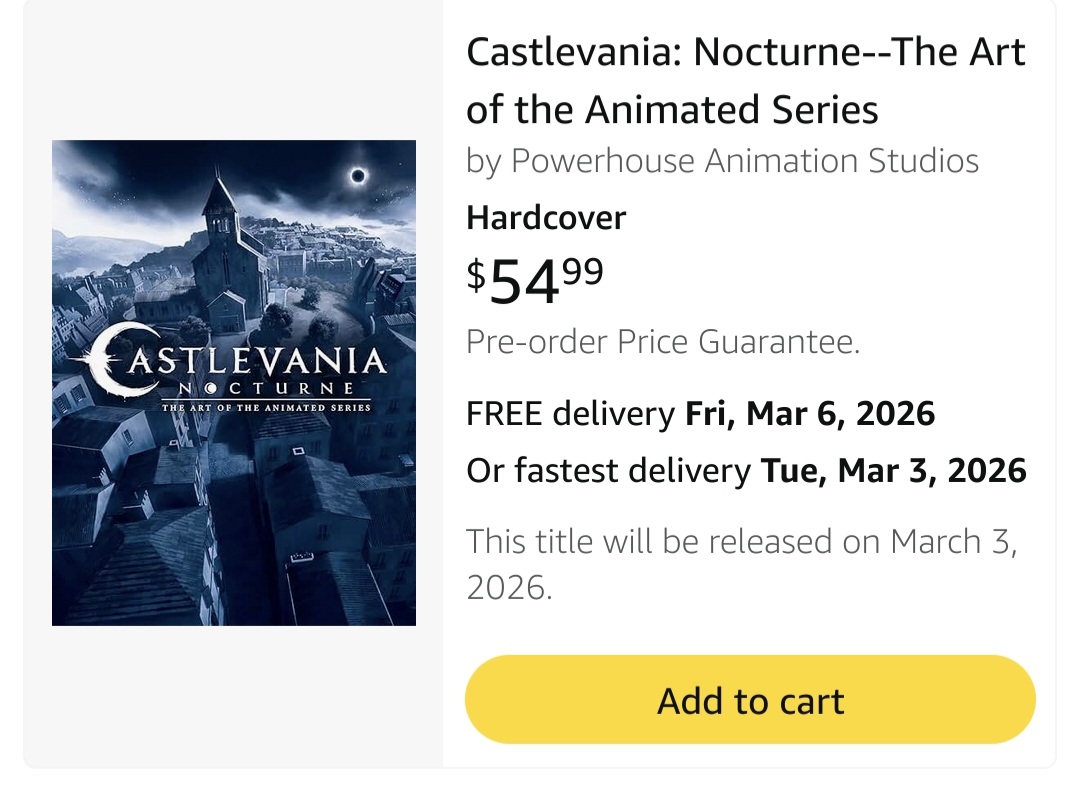Viewport: 1080px width, 785px height.
Task: Click the crescent moon in Castlevania logo
Action: 110,358
